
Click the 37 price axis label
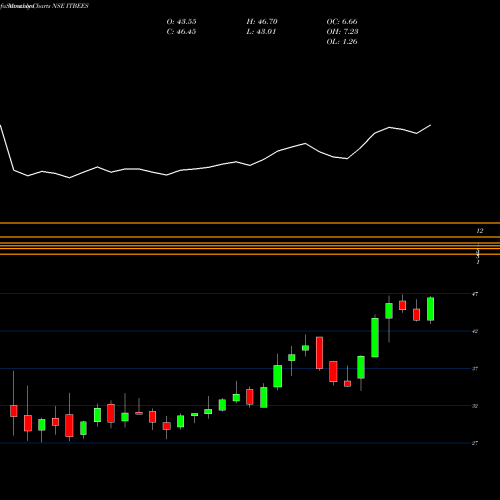[x=475, y=369]
